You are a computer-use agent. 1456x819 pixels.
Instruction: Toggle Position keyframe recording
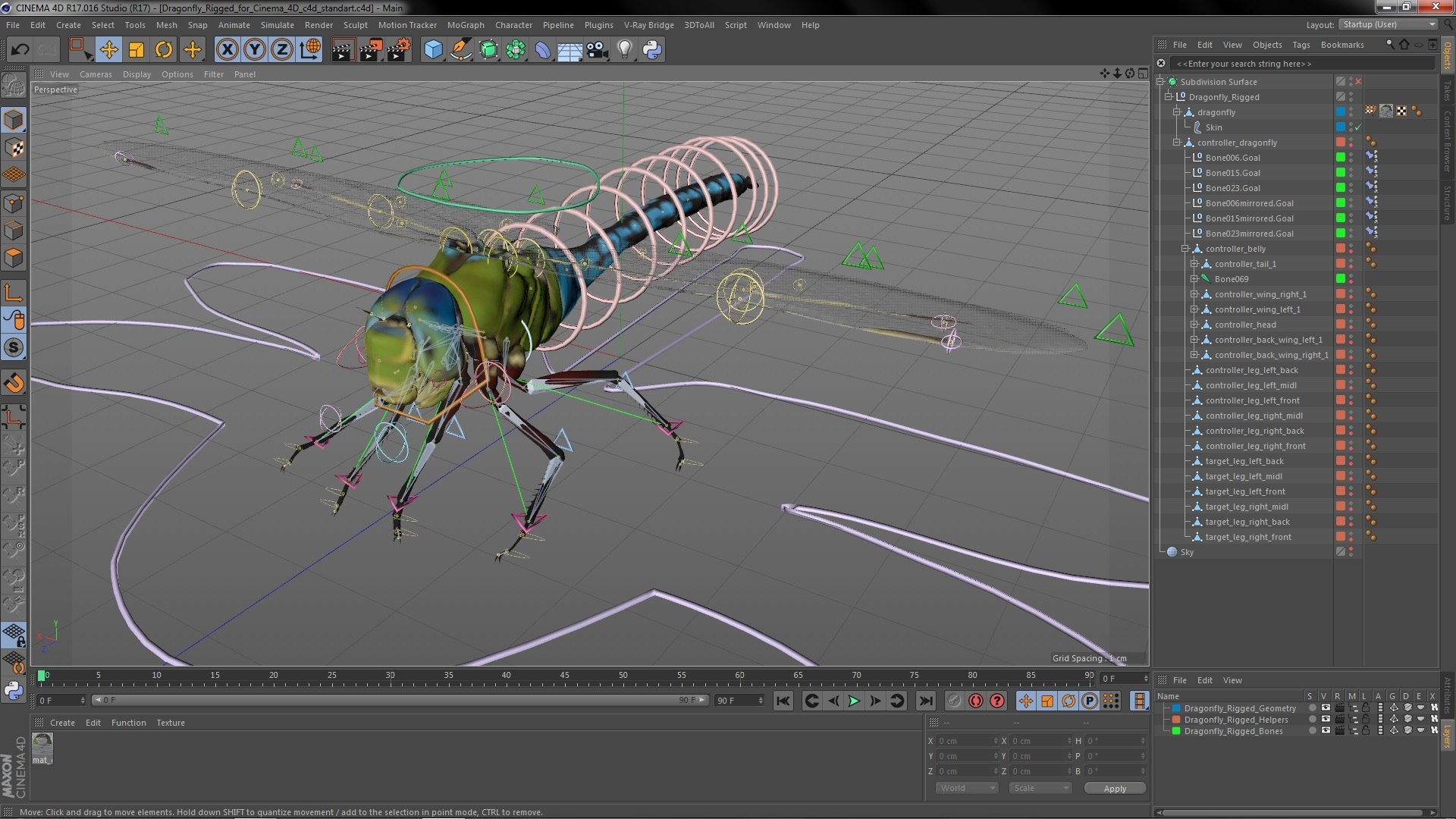(x=1026, y=701)
